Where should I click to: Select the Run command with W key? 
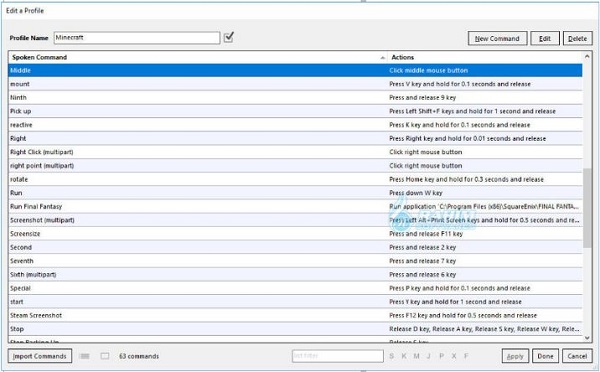click(295, 193)
